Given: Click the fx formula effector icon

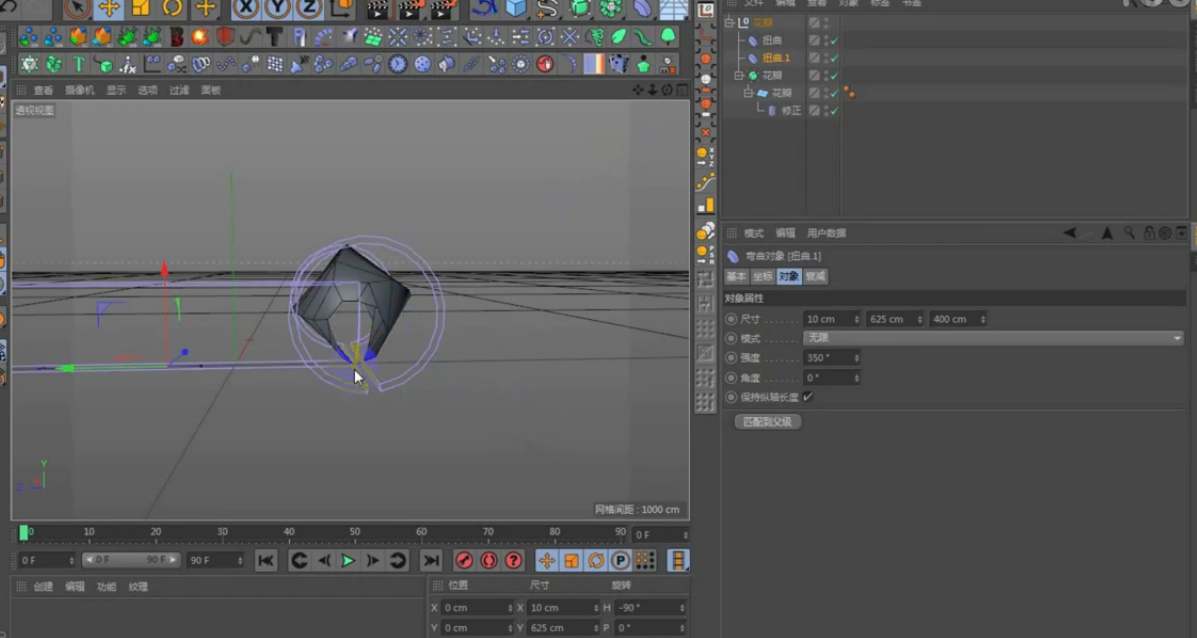Looking at the screenshot, I should coord(127,64).
